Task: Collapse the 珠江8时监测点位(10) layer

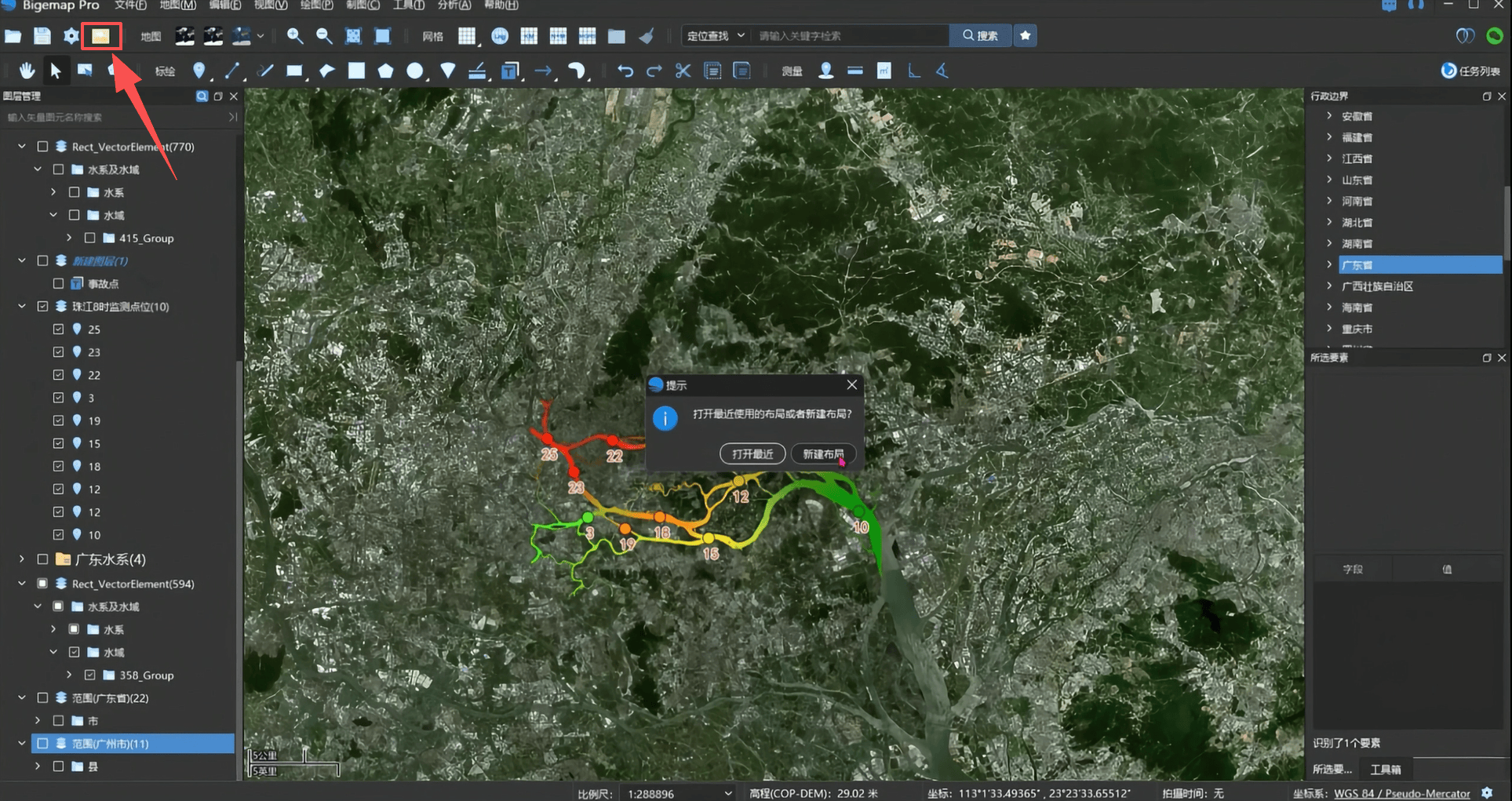Action: click(x=22, y=306)
